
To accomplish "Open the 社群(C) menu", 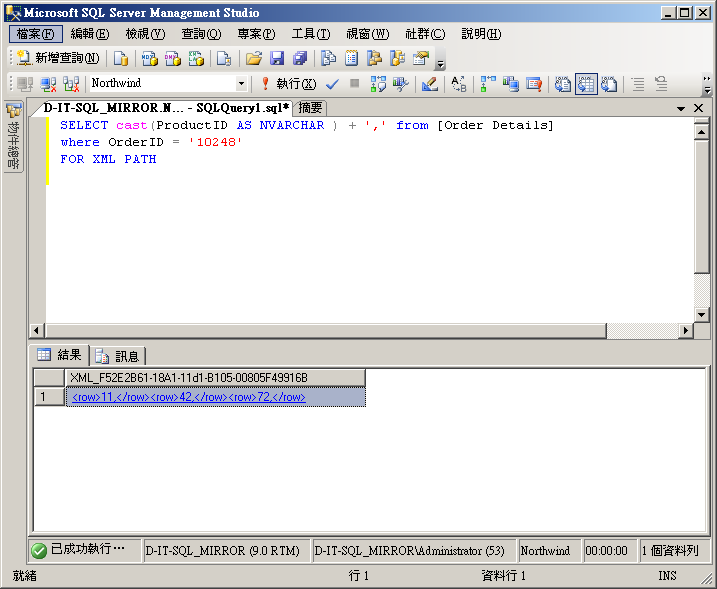I will coord(425,34).
